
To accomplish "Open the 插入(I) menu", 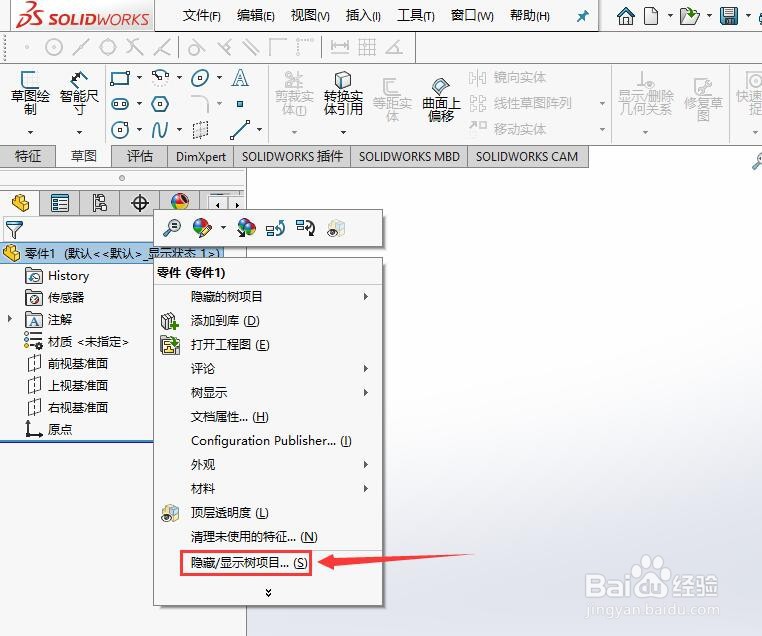I will [x=363, y=16].
